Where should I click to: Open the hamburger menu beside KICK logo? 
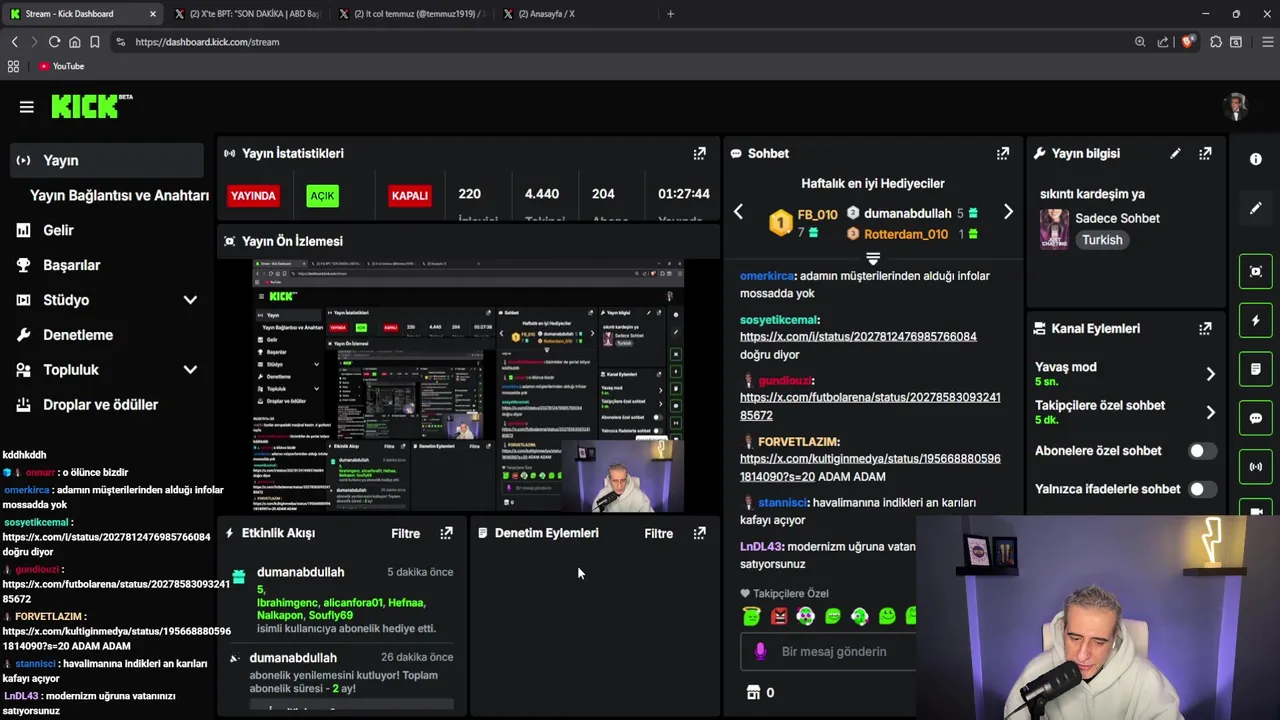click(27, 107)
